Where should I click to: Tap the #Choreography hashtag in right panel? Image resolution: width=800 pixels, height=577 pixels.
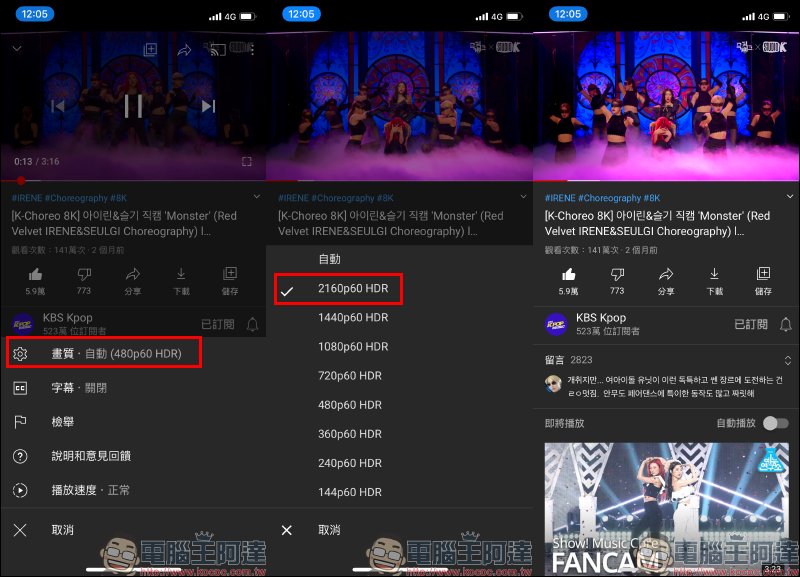click(611, 198)
